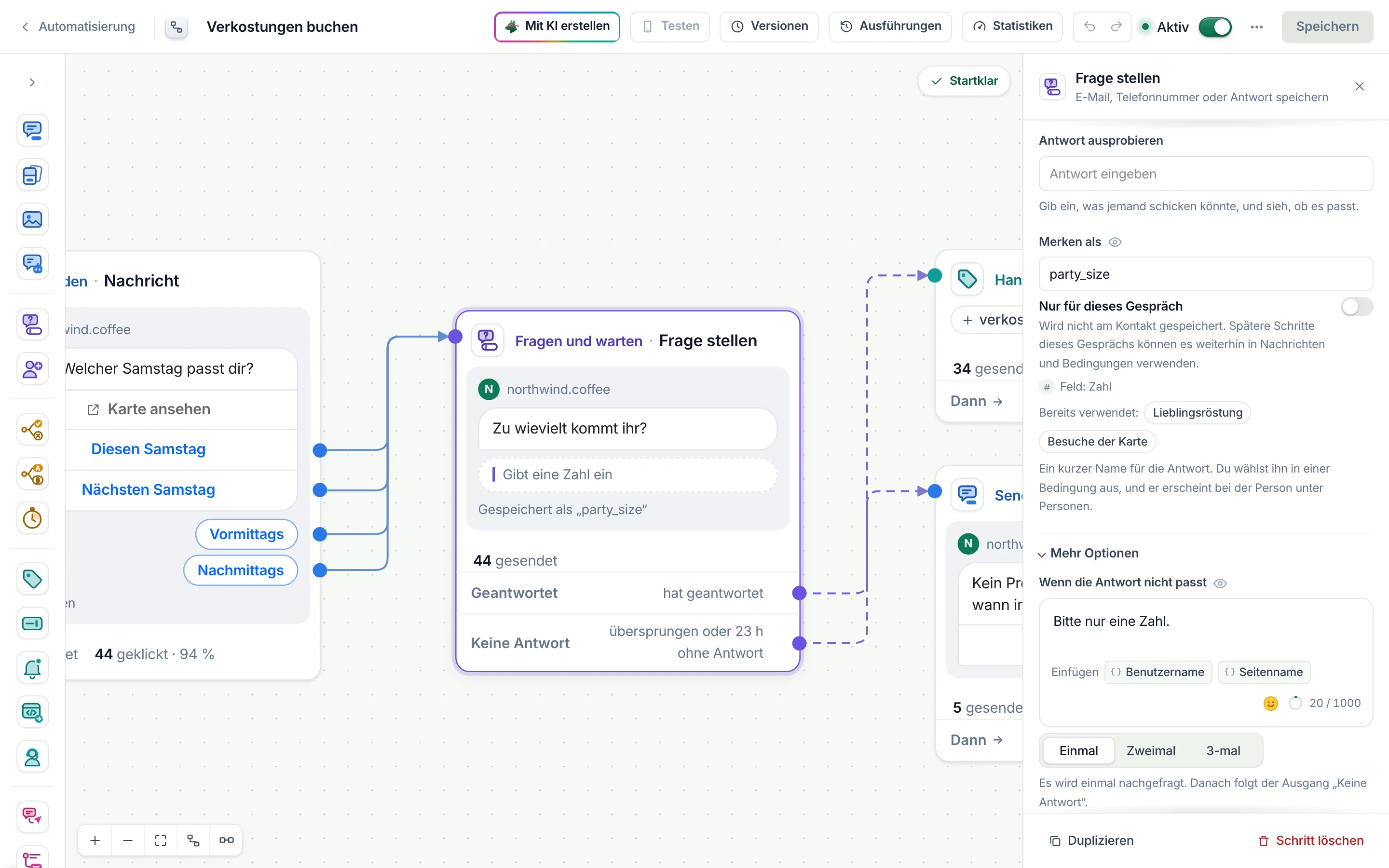Fit canvas to screen icon
This screenshot has width=1389, height=868.
161,841
